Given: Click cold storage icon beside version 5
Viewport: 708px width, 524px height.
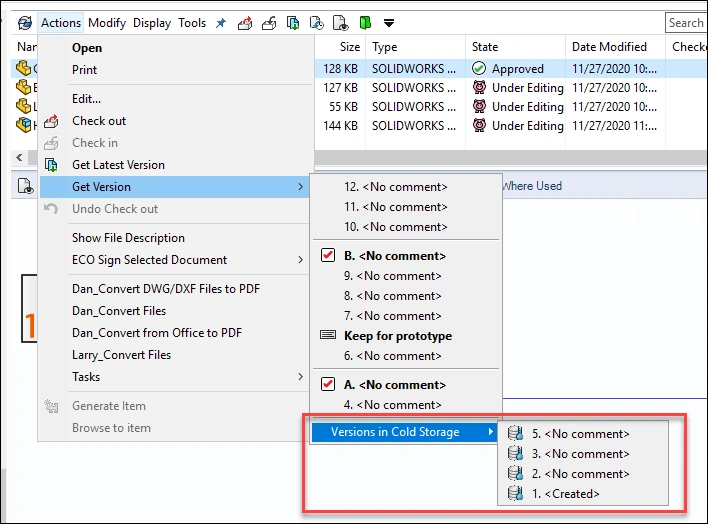Looking at the screenshot, I should point(515,434).
